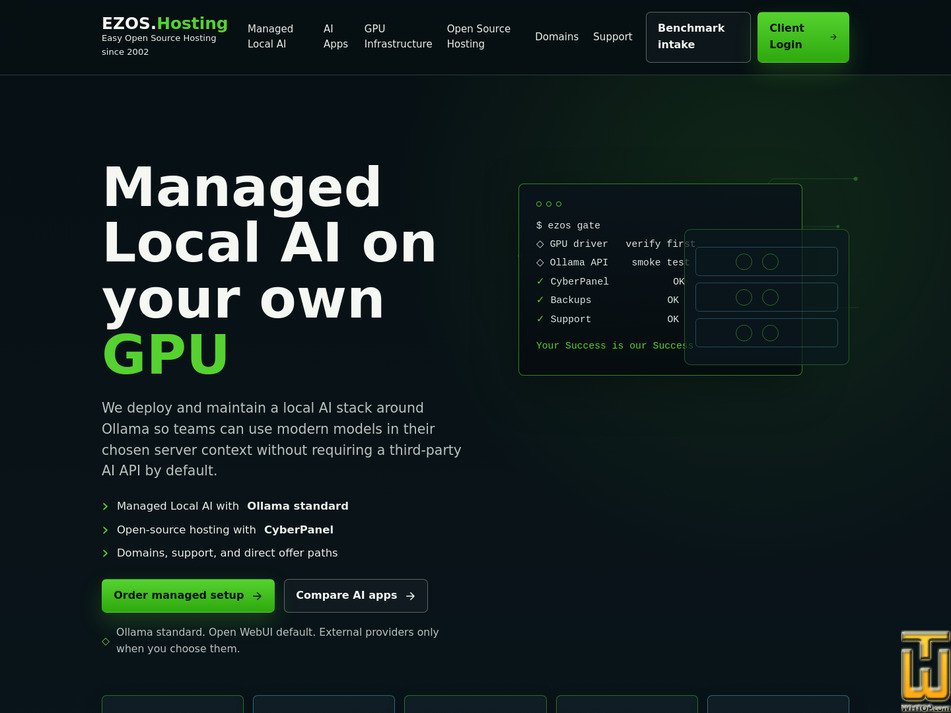Click the "Your Success is our Success" text
The width and height of the screenshot is (951, 713).
pyautogui.click(x=614, y=346)
